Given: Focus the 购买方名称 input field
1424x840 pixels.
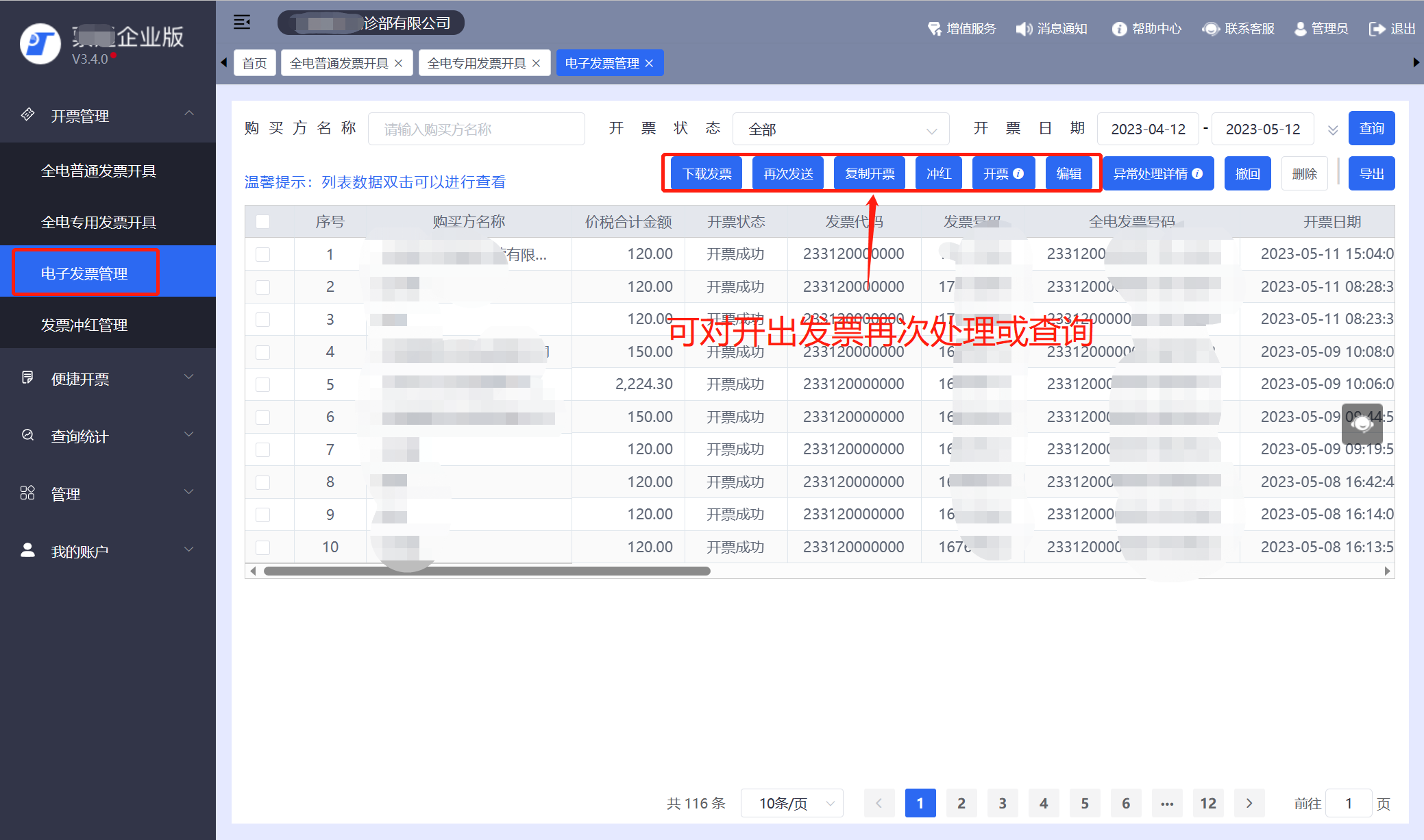Looking at the screenshot, I should (476, 129).
